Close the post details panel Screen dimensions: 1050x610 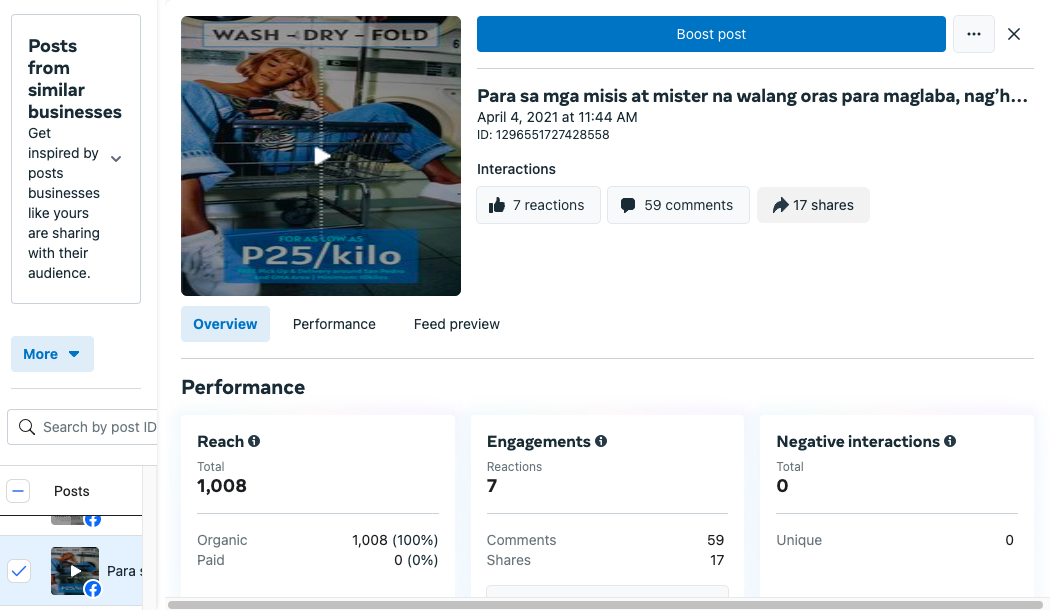1014,34
